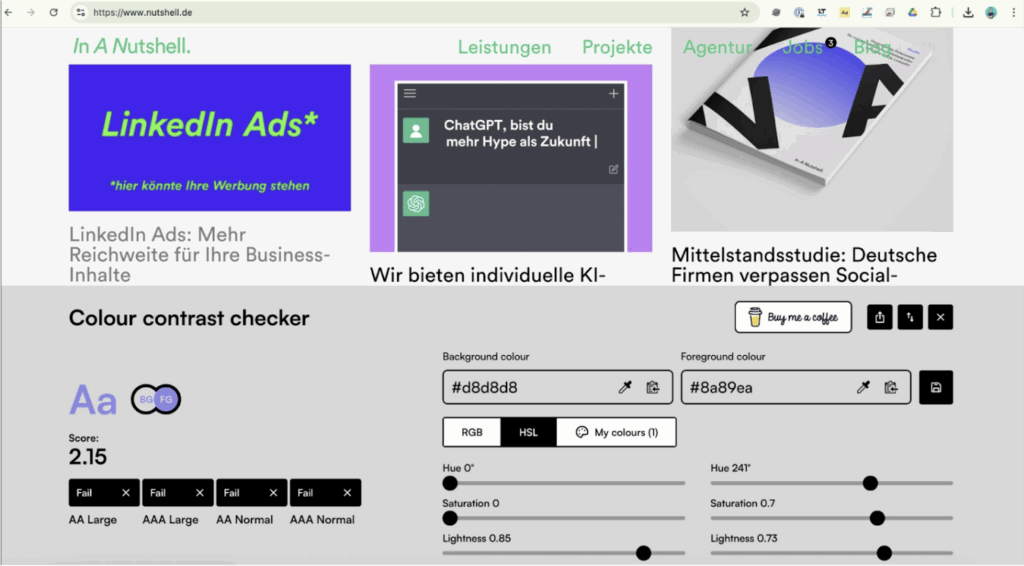Adjust the foreground Lightness 0.73 slider

click(x=831, y=553)
